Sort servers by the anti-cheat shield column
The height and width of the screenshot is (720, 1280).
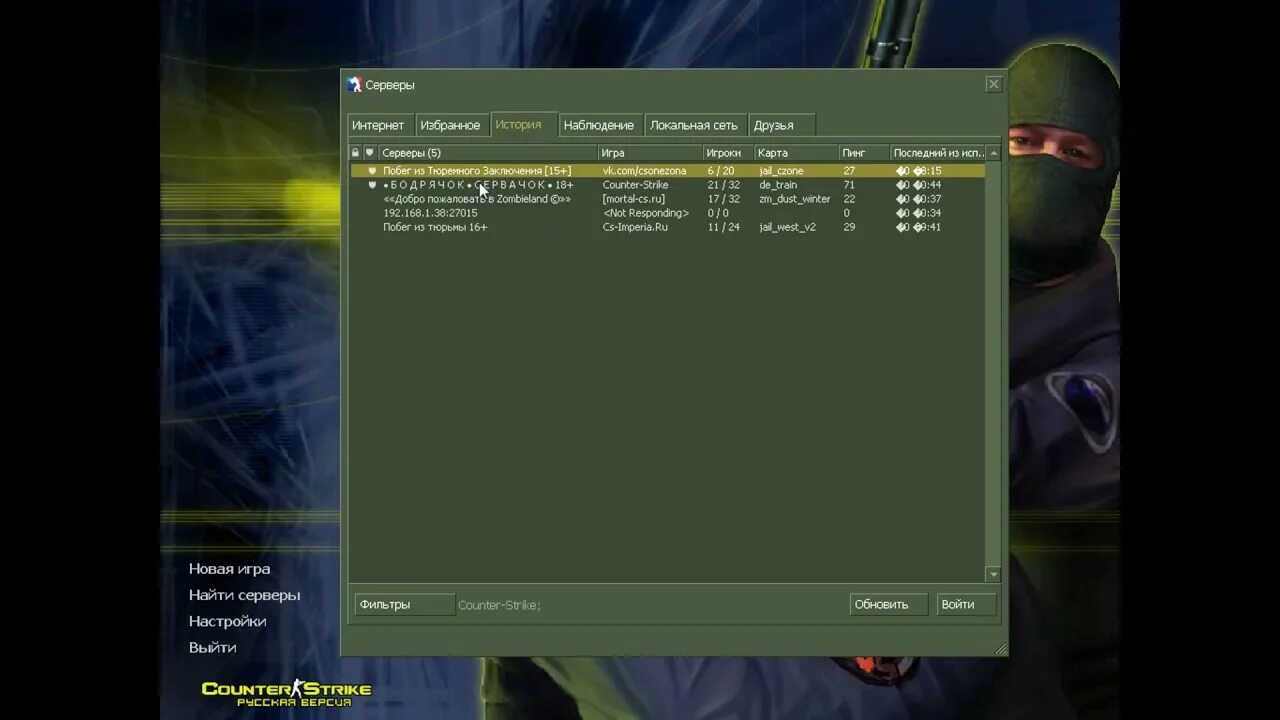[370, 153]
